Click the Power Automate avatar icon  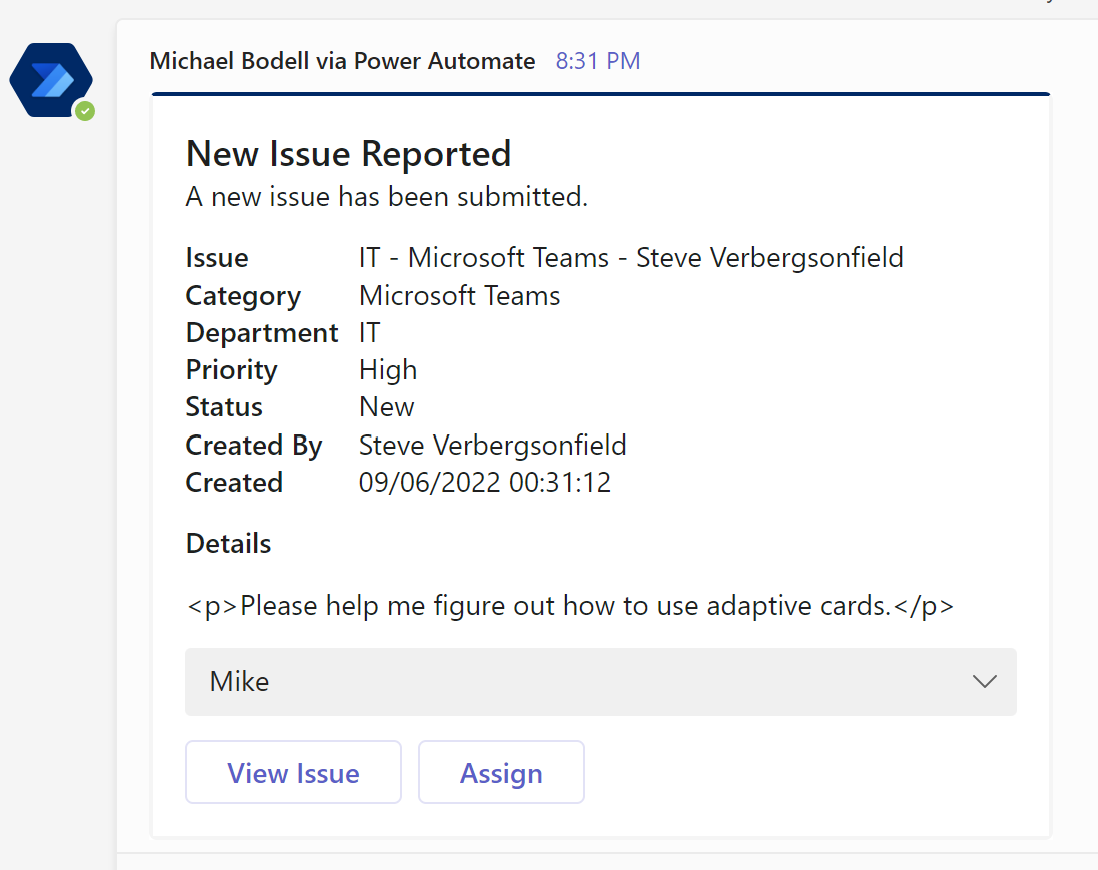pos(51,80)
